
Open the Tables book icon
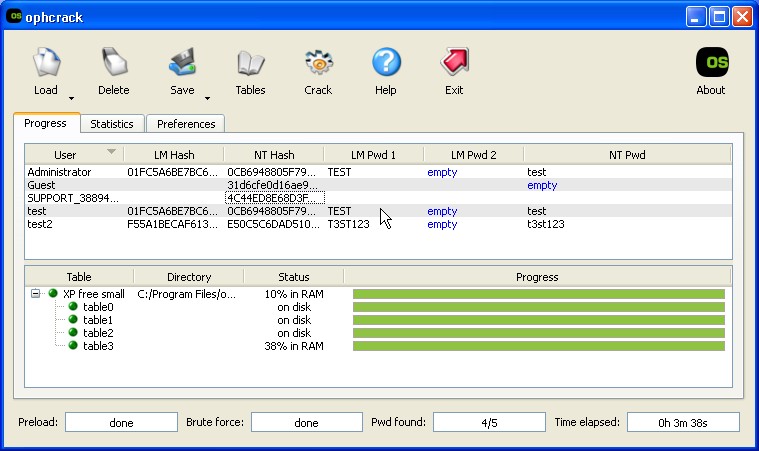tap(251, 63)
